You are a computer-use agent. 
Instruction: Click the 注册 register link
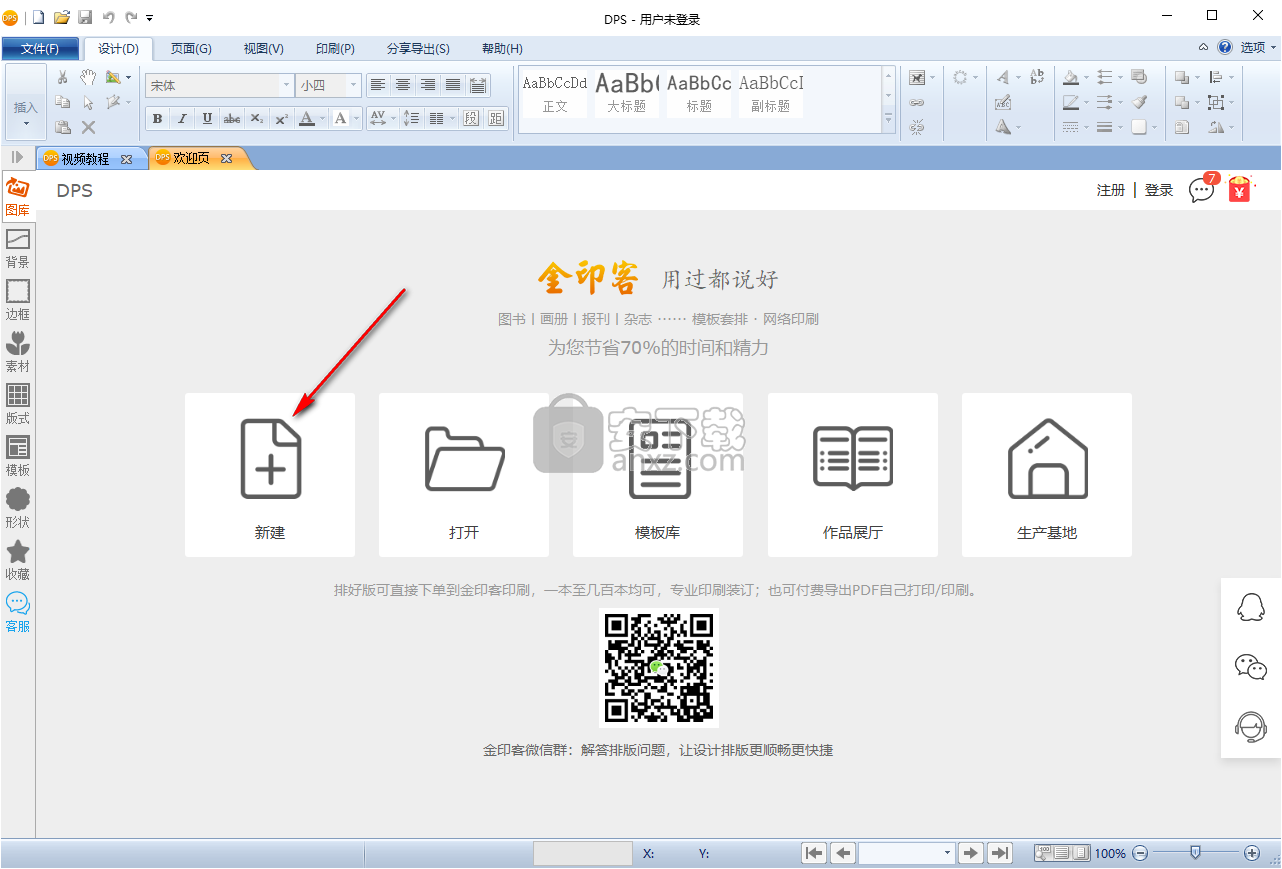[1111, 190]
